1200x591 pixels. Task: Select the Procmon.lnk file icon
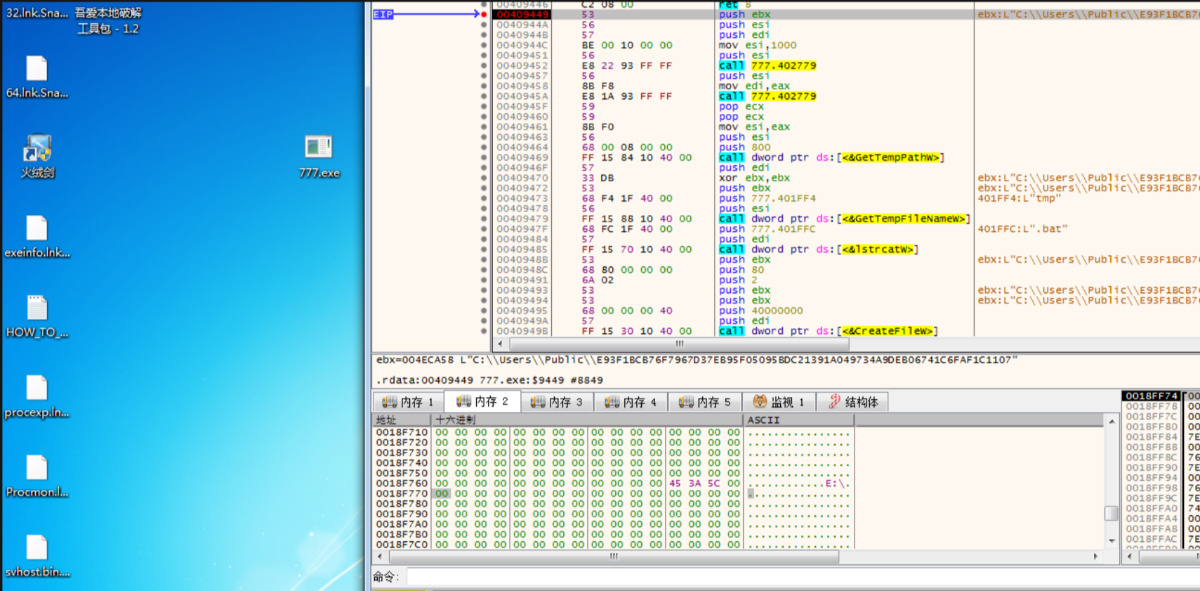point(37,469)
